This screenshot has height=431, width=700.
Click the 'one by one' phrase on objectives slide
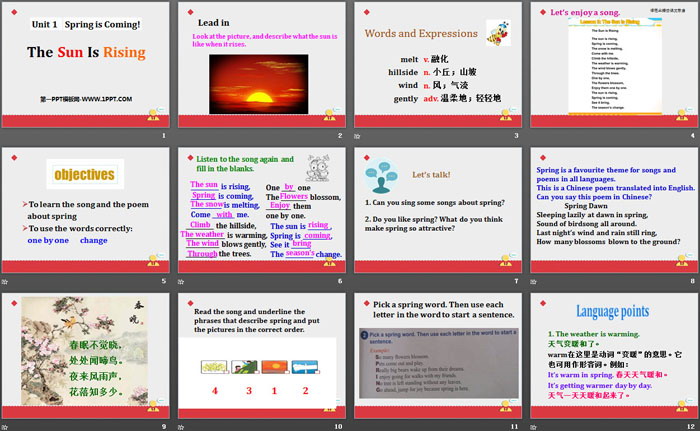tap(48, 241)
